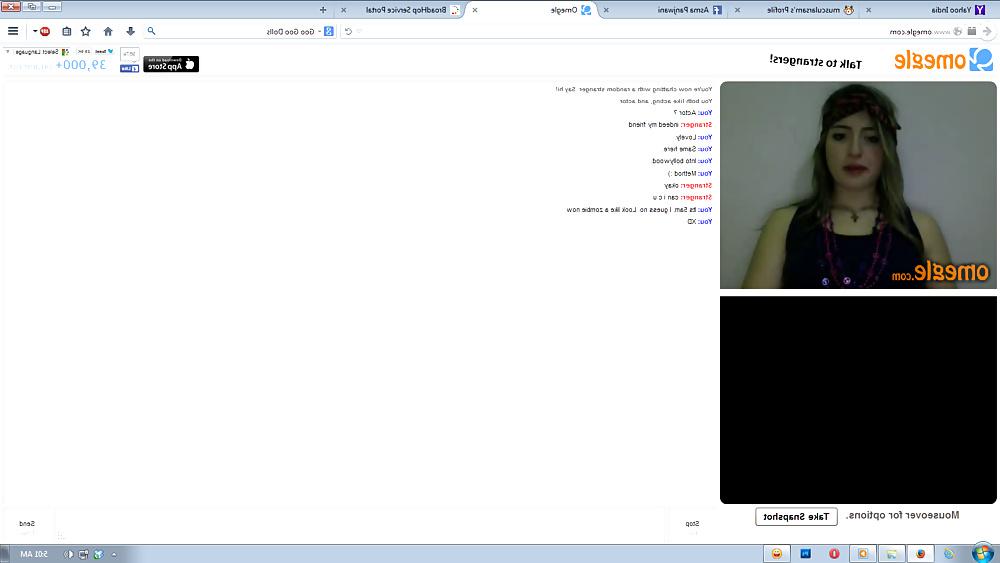Click the stranger's webcam video
Viewport: 1000px width, 563px height.
click(x=858, y=185)
